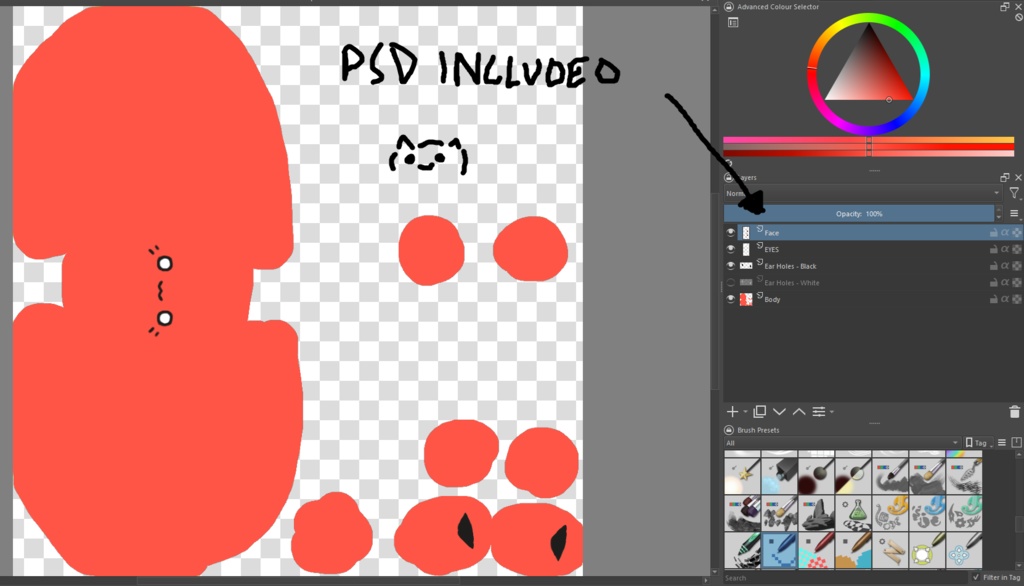Select the red pixel pen brush preset

click(816, 550)
